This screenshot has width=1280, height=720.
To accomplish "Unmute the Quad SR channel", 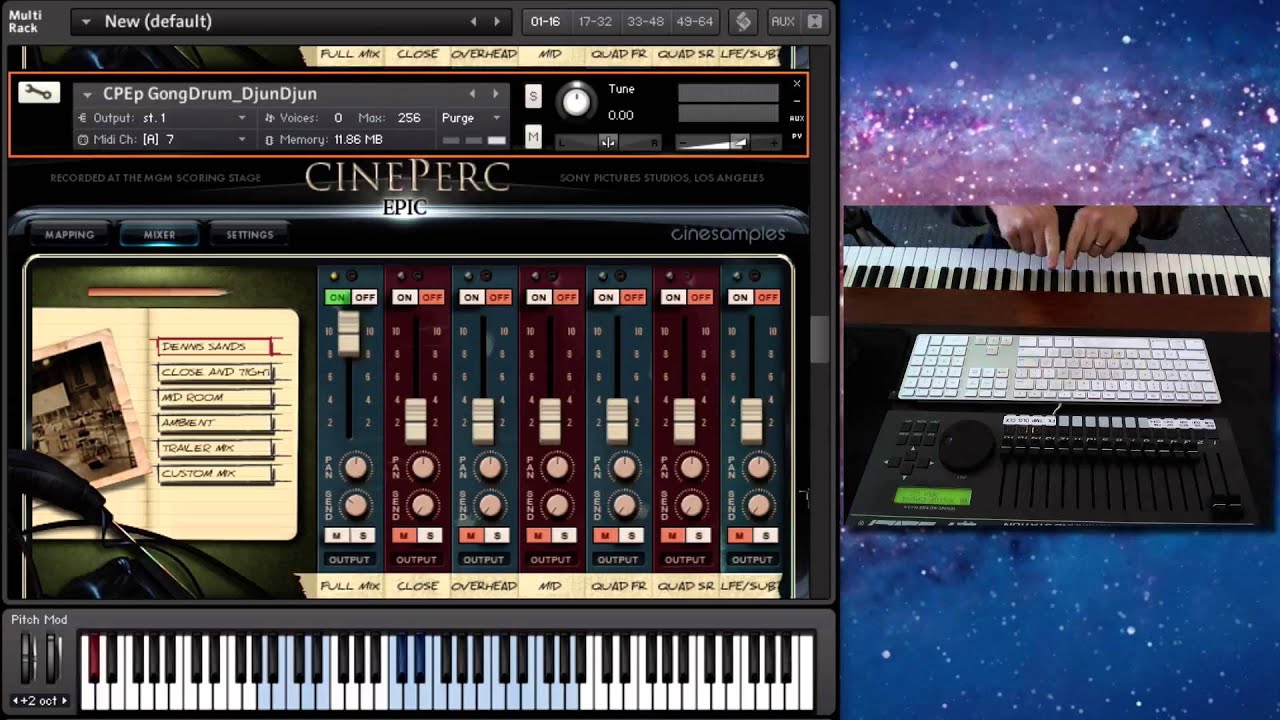I will (x=672, y=536).
